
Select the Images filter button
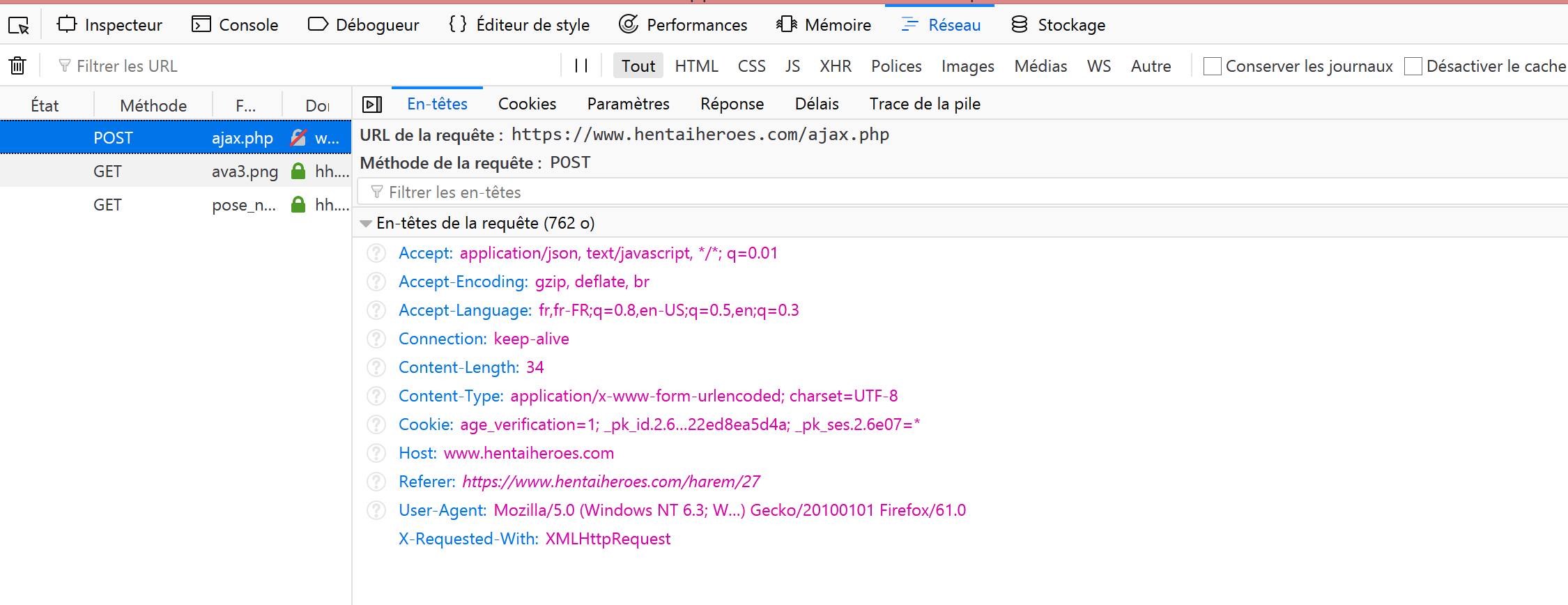coord(967,66)
